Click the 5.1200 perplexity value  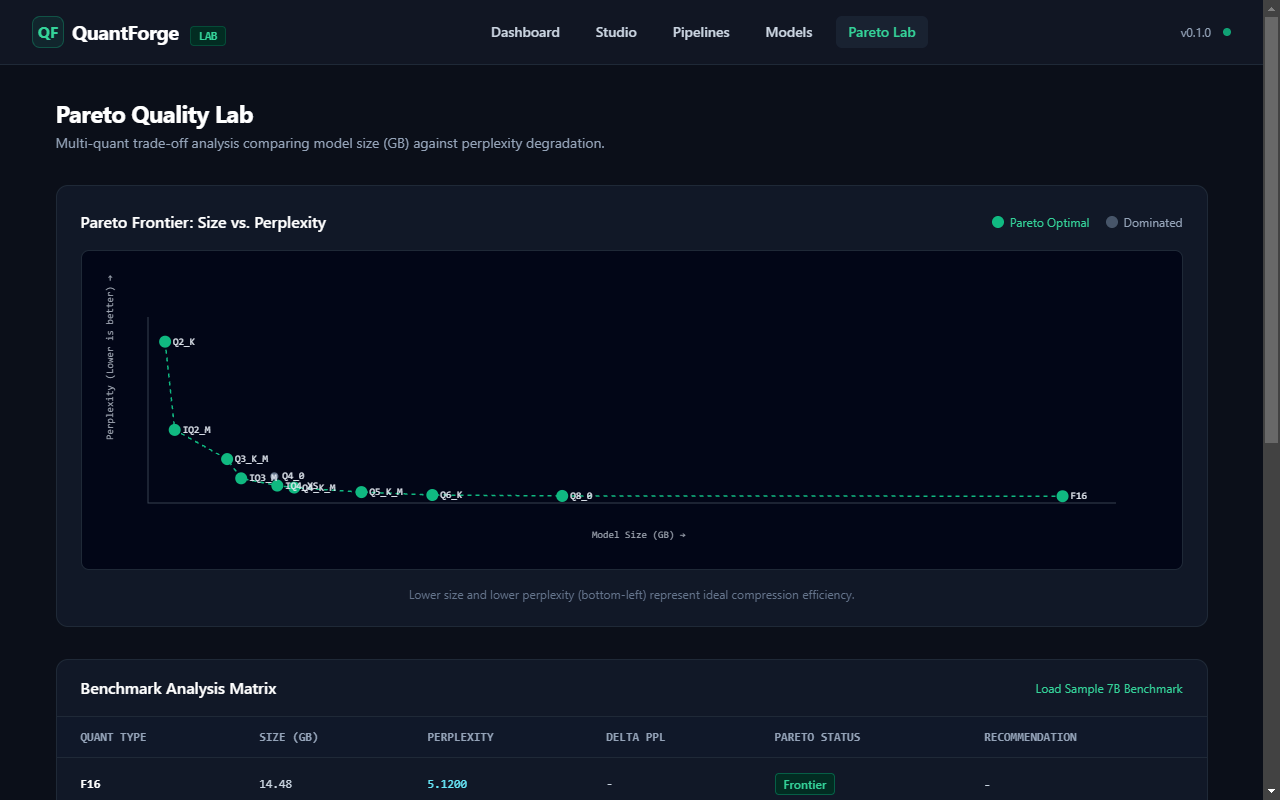[447, 785]
